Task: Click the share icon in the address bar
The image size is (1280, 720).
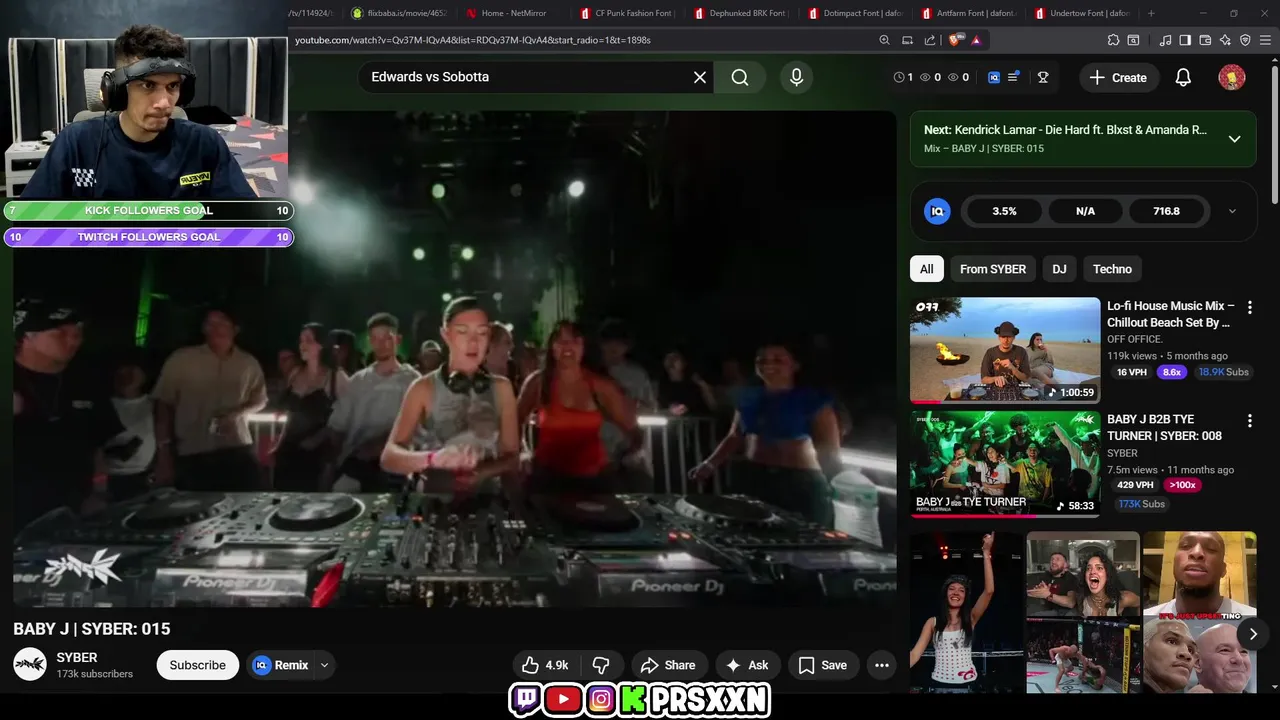Action: point(930,40)
